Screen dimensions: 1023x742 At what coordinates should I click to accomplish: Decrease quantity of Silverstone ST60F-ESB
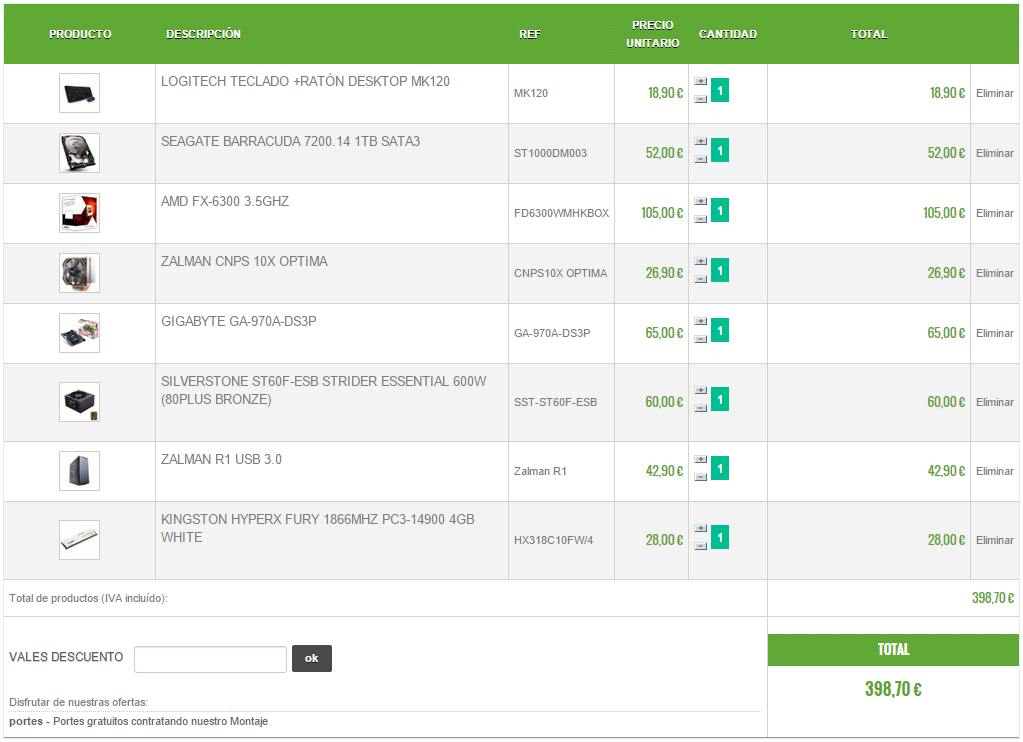pyautogui.click(x=701, y=409)
